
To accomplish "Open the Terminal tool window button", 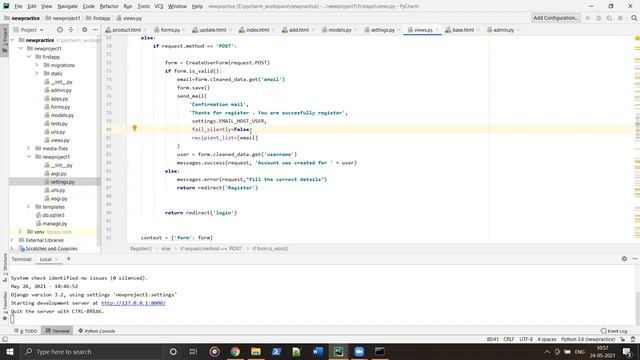I will (58, 331).
